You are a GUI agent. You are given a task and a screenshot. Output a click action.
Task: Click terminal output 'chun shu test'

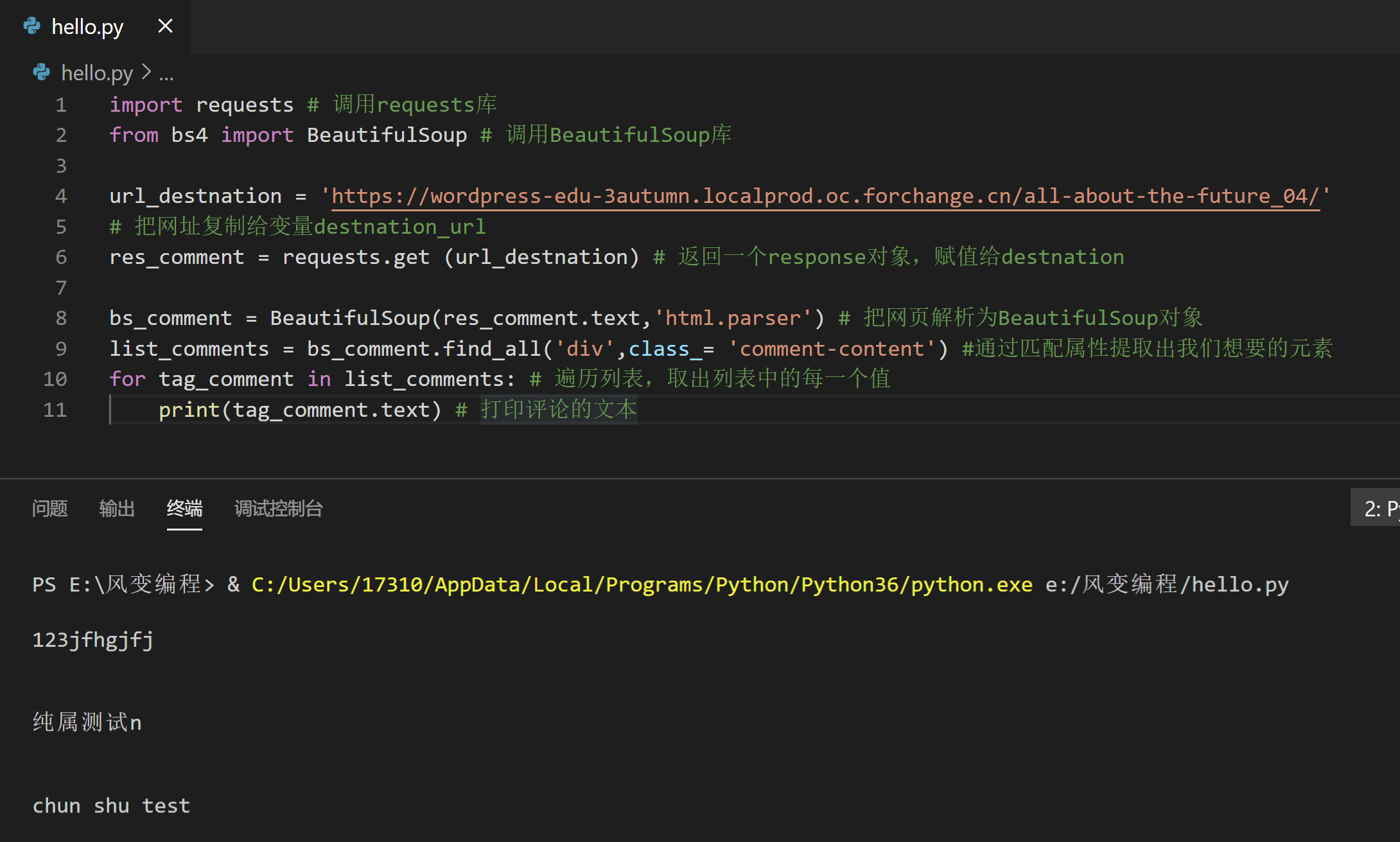point(111,805)
